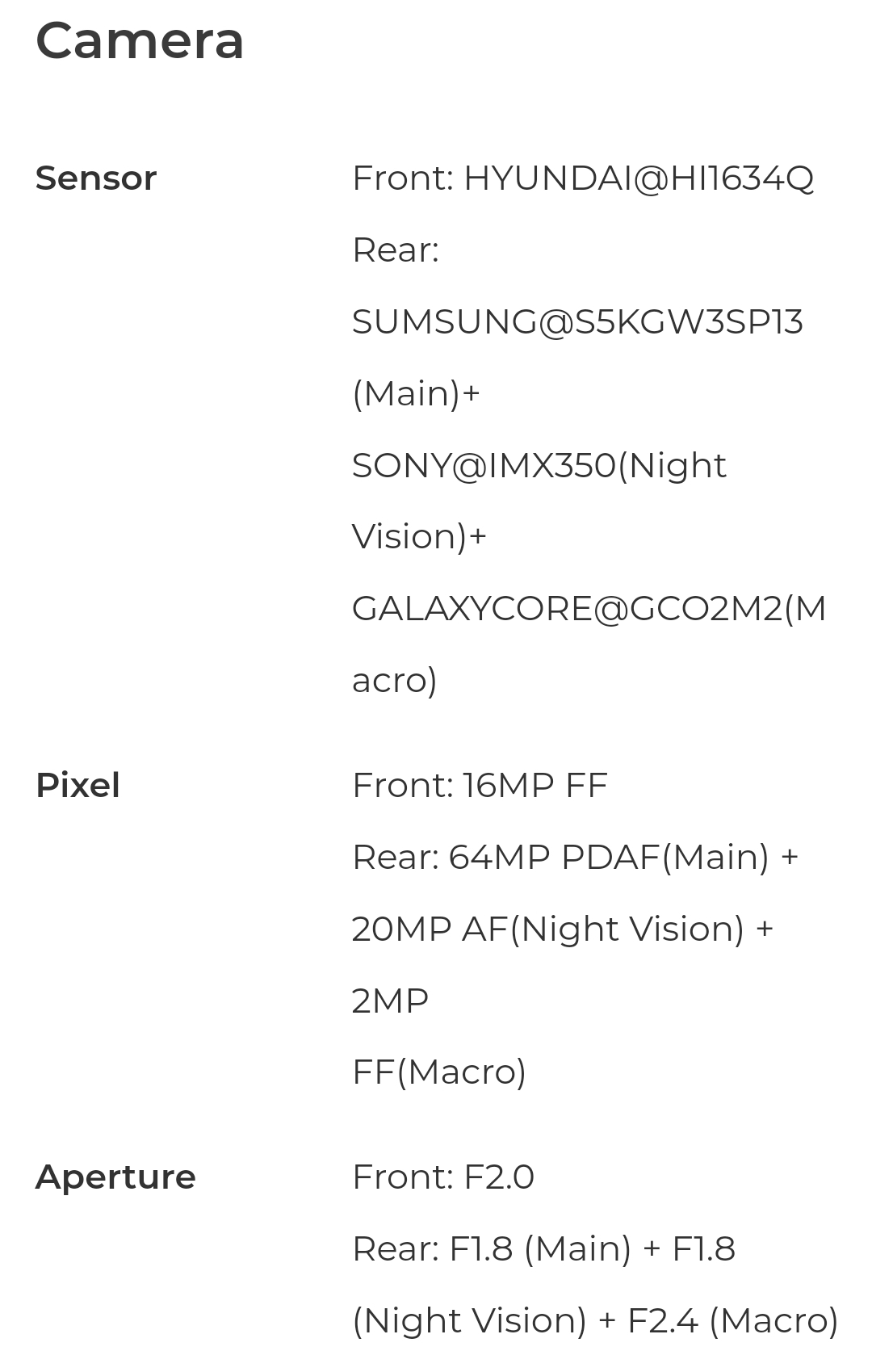Click the SUMSUNG@S5KGW3SP13 sensor text
Screen dimensions: 872x1372
(x=577, y=321)
